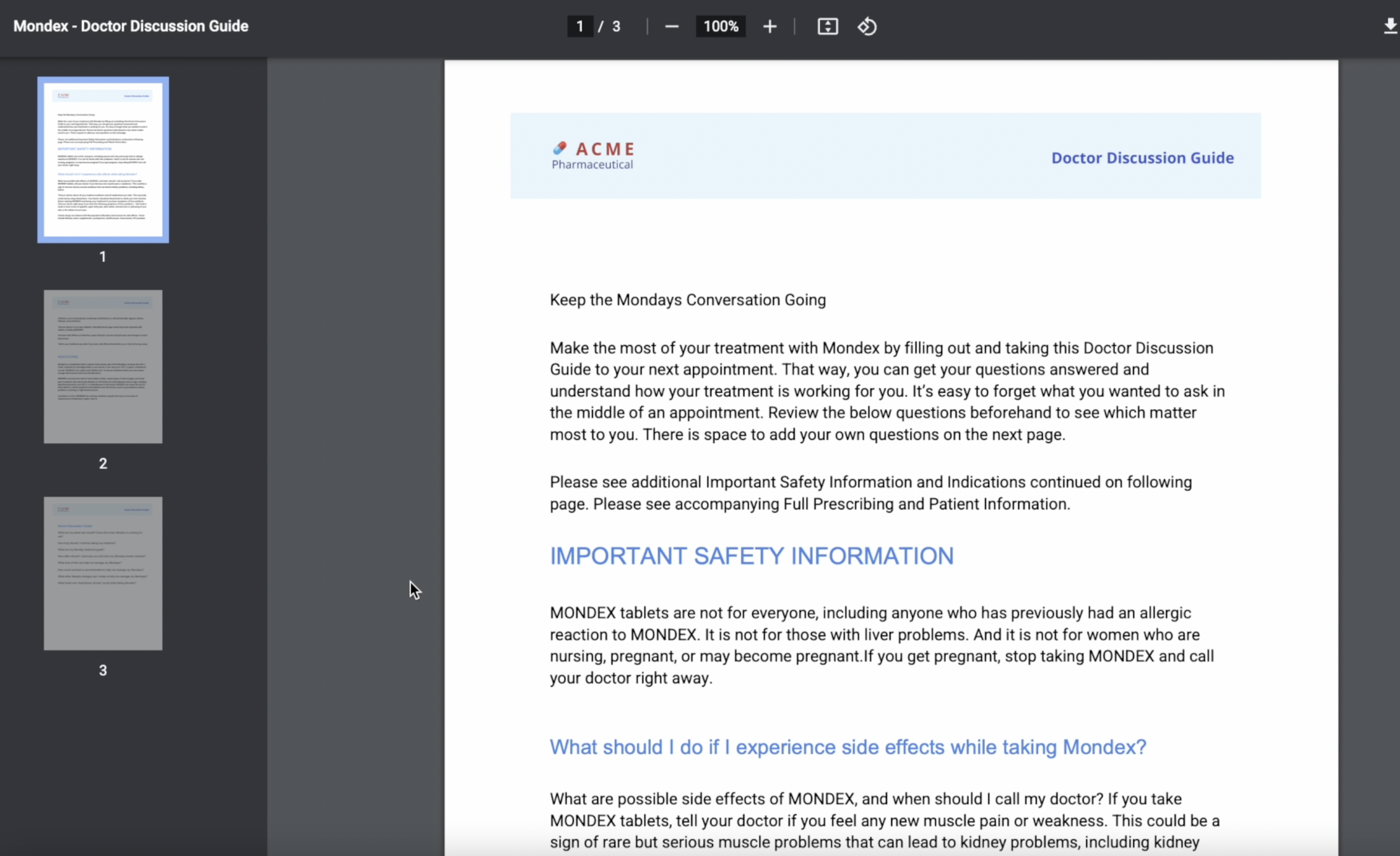1400x856 pixels.
Task: Click the ACME Pharmaceutical logo
Action: [593, 156]
